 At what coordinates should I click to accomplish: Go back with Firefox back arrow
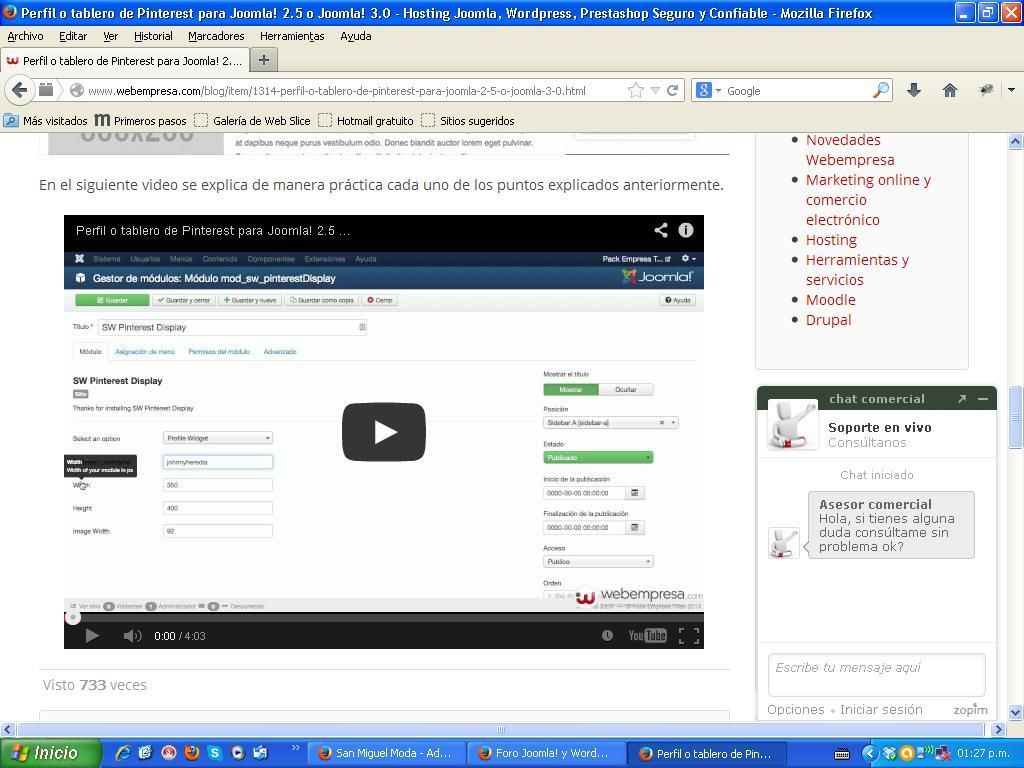point(20,90)
